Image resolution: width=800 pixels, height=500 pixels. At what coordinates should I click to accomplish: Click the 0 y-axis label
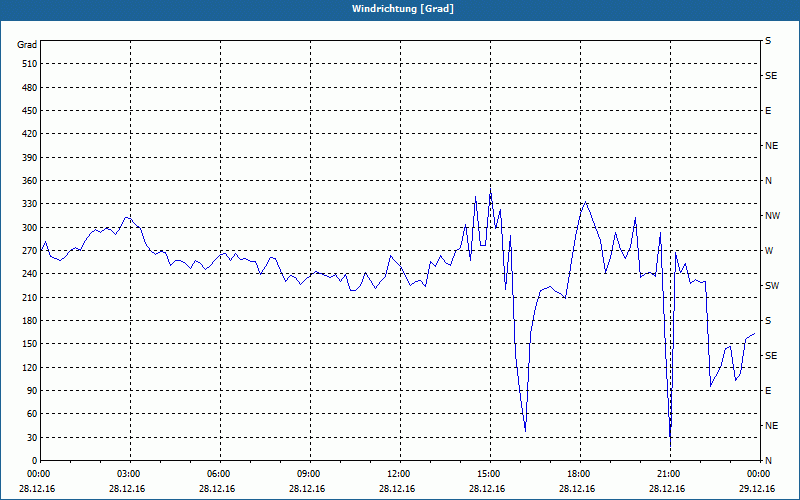pos(34,461)
